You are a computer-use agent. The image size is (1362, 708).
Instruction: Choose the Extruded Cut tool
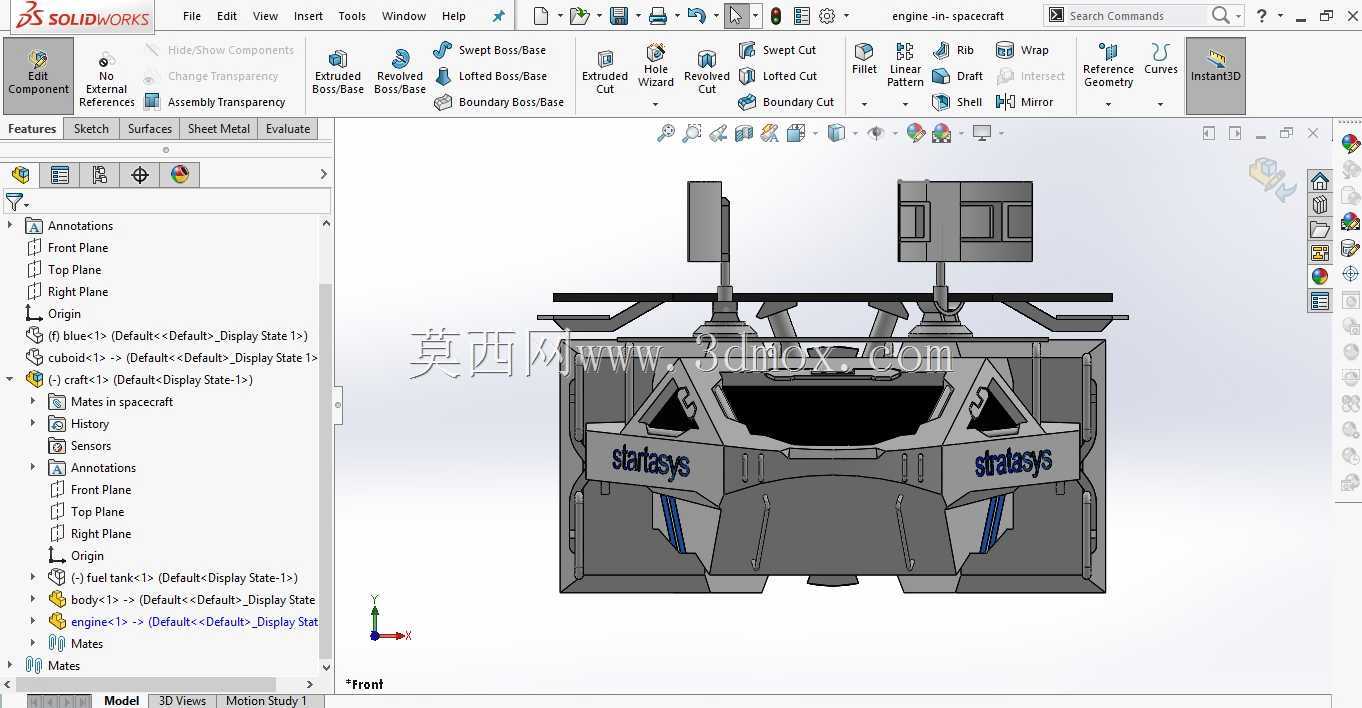coord(605,73)
